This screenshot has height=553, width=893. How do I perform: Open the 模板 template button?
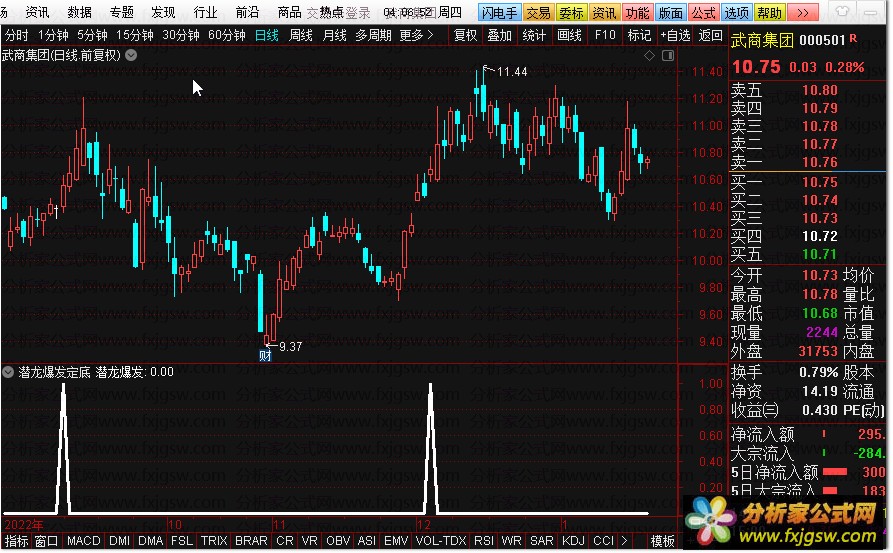click(662, 540)
